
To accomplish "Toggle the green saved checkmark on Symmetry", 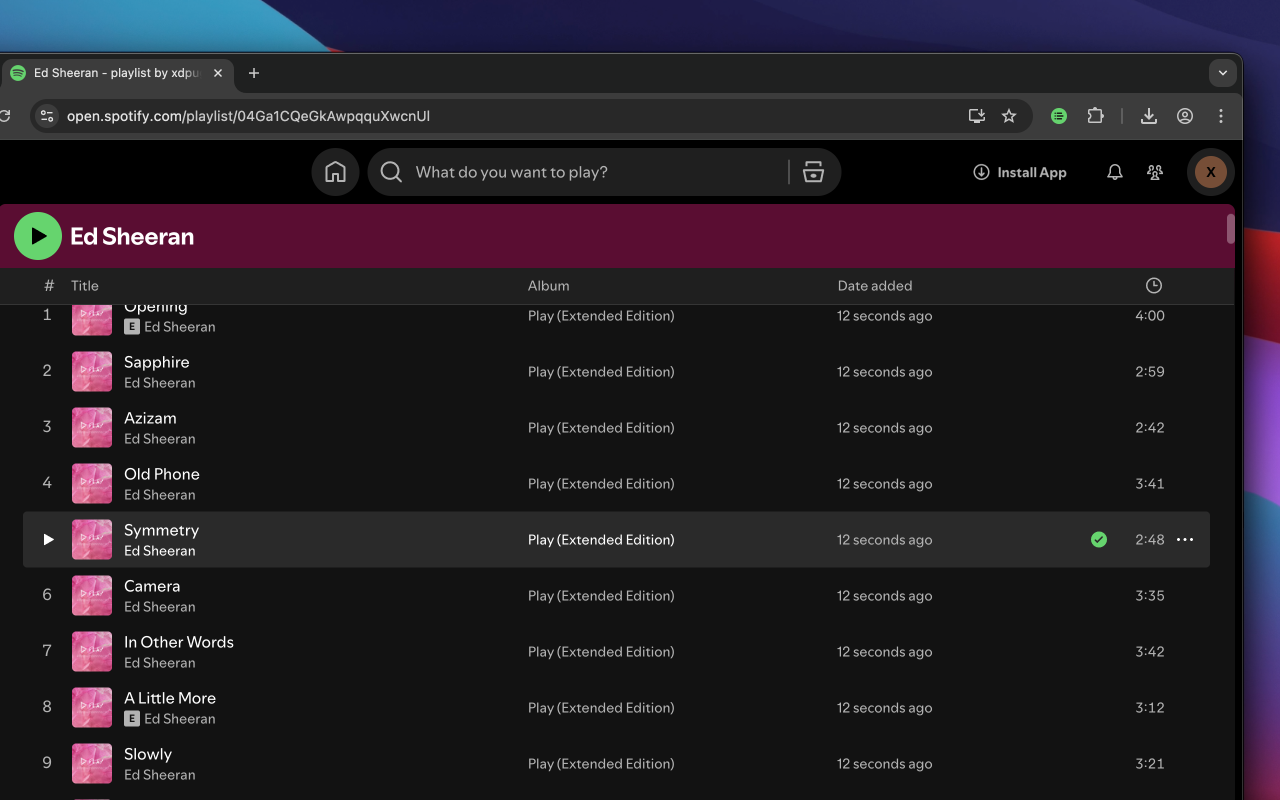I will [1099, 539].
